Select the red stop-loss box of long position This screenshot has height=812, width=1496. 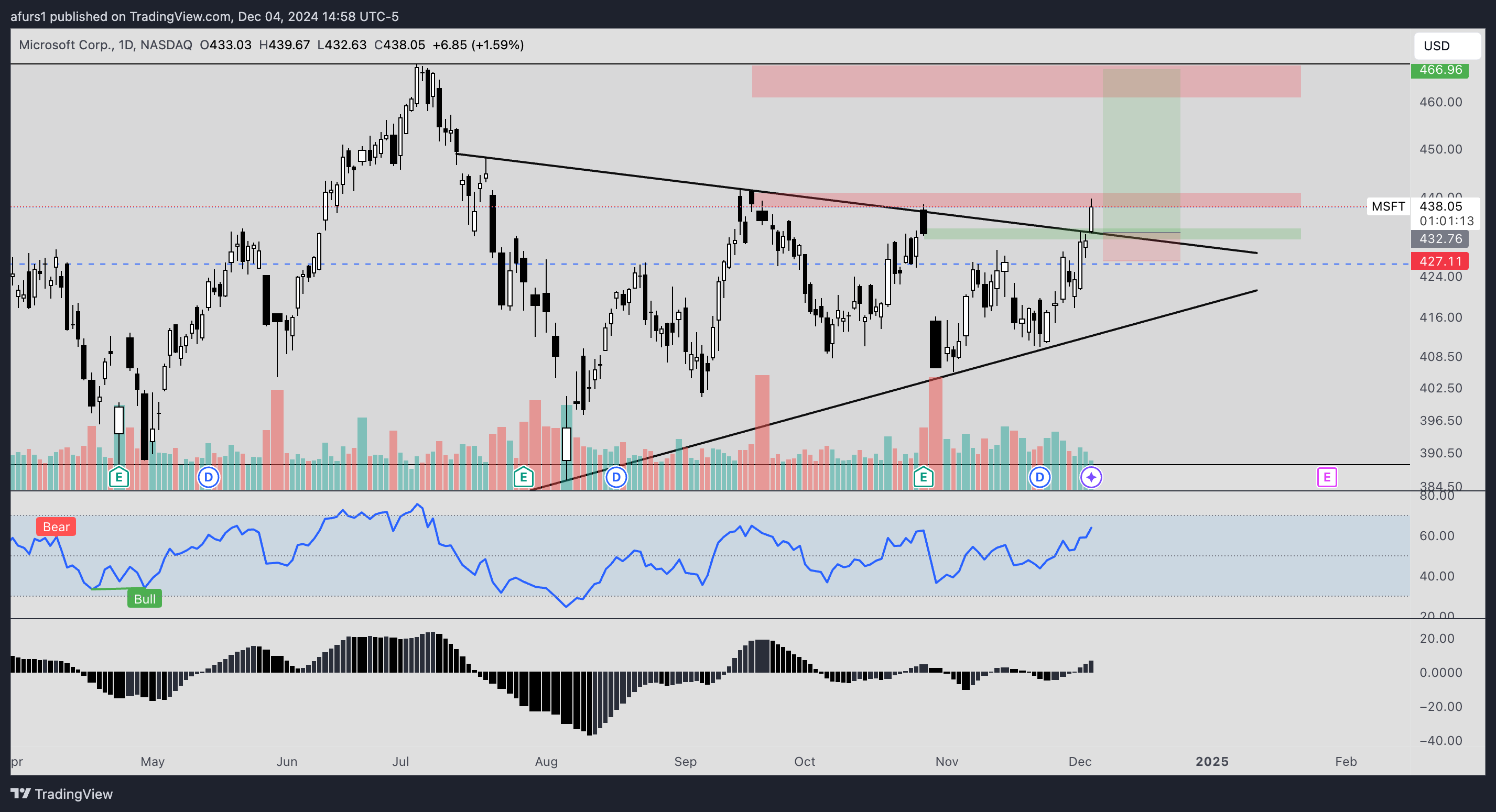[x=1141, y=248]
